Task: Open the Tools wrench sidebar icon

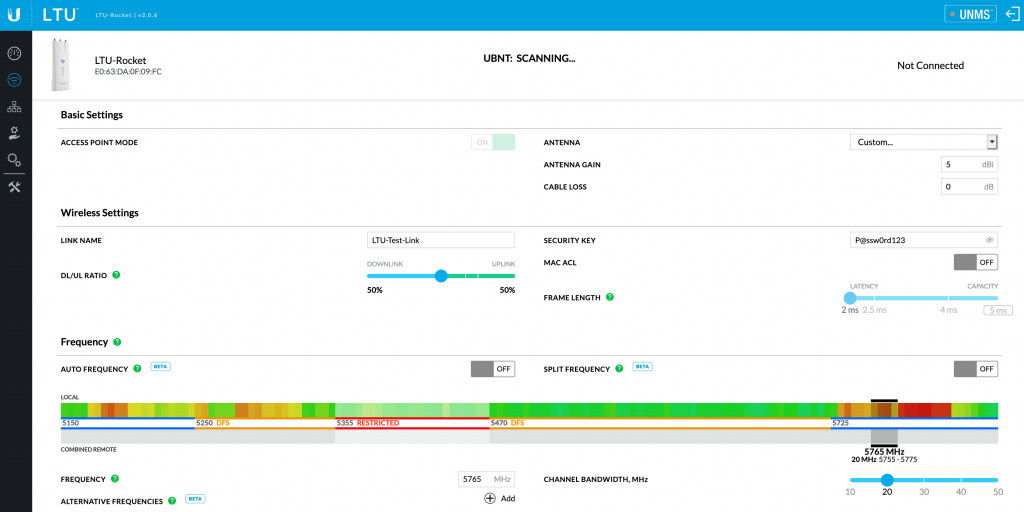Action: pos(14,187)
